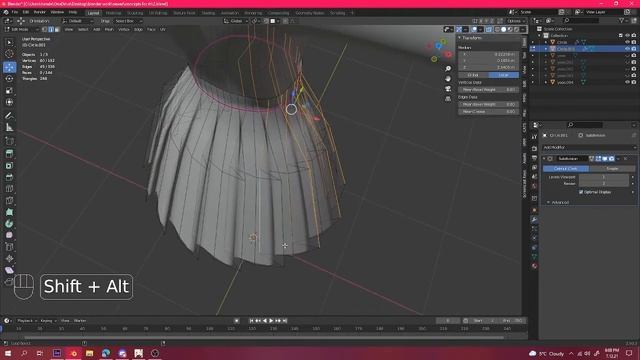The image size is (640, 360).
Task: Select the Spin tool
Action: click(x=9, y=224)
